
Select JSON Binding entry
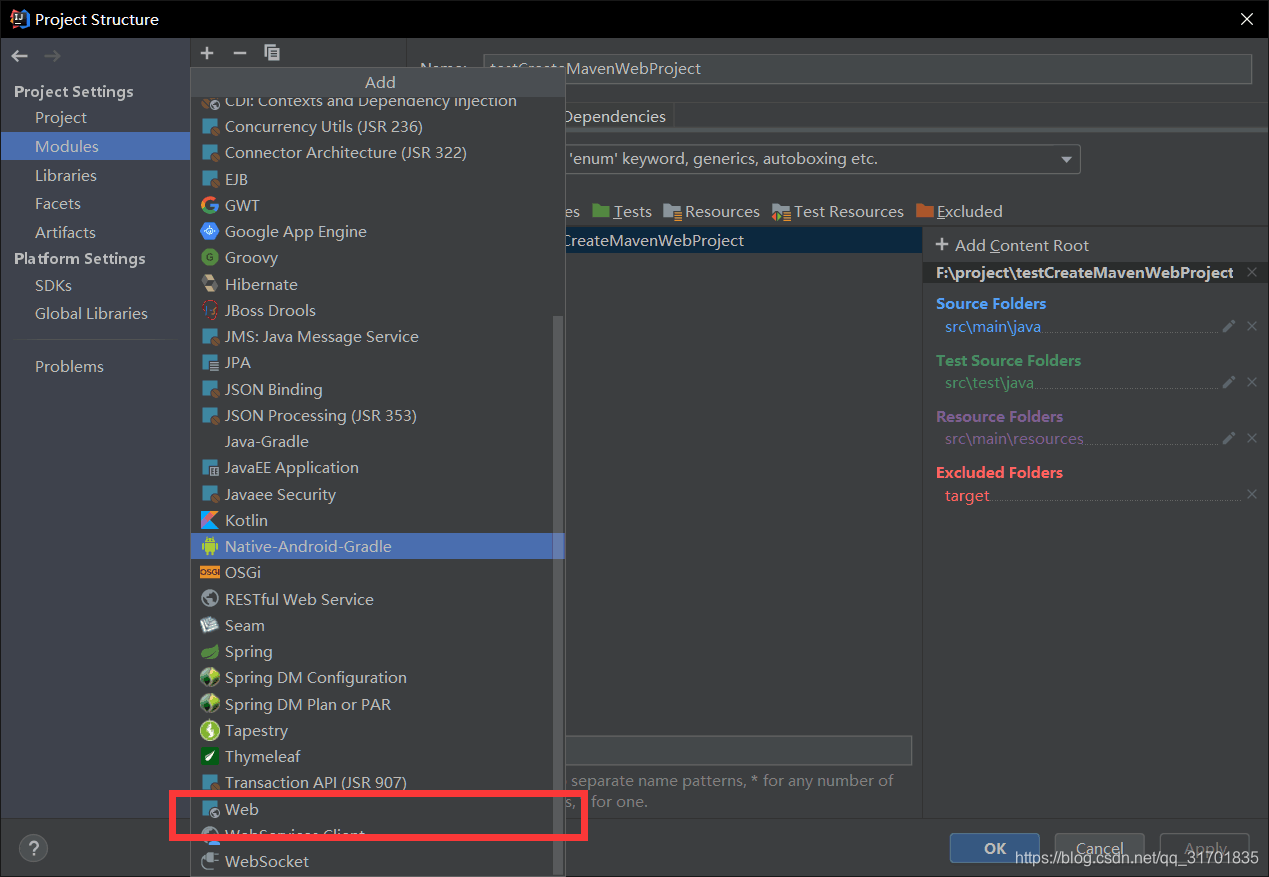[377, 389]
